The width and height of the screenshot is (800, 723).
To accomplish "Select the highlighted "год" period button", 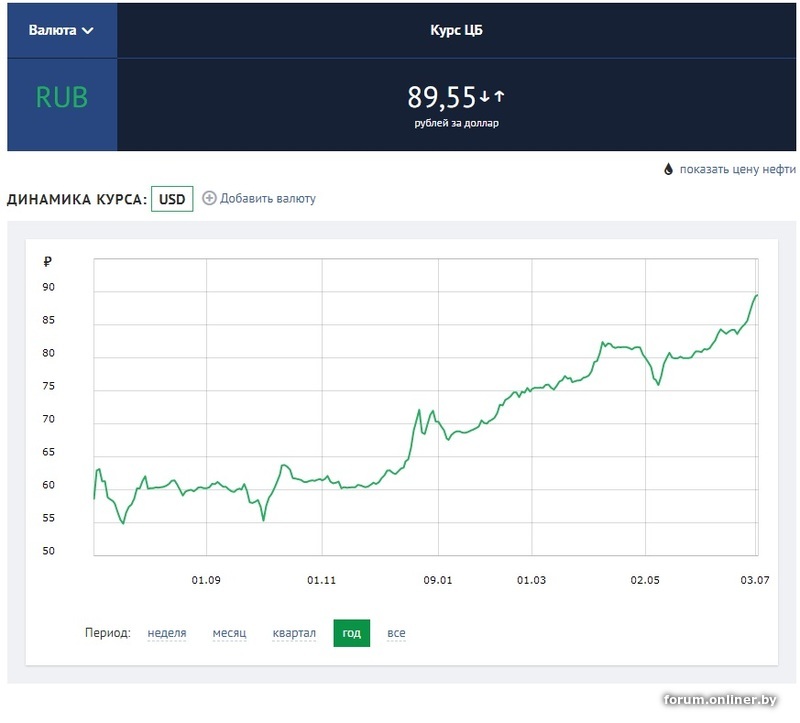I will (x=351, y=633).
